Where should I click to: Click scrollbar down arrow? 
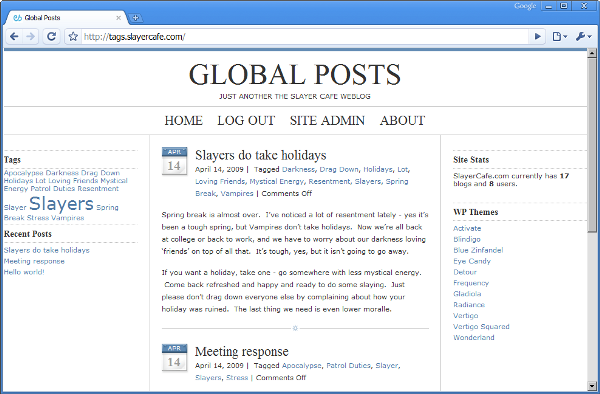(x=592, y=386)
